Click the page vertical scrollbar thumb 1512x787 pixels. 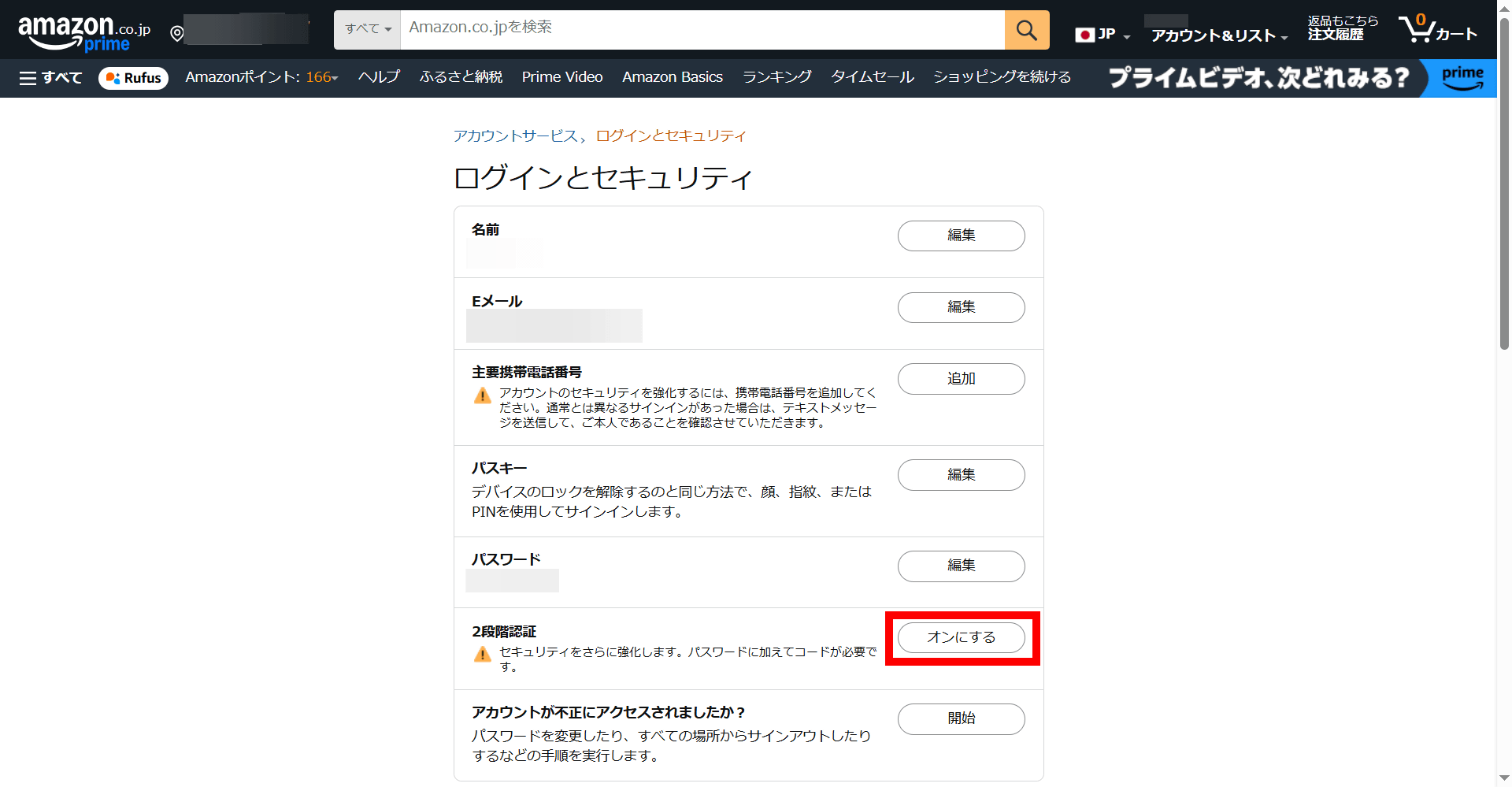coord(1504,189)
